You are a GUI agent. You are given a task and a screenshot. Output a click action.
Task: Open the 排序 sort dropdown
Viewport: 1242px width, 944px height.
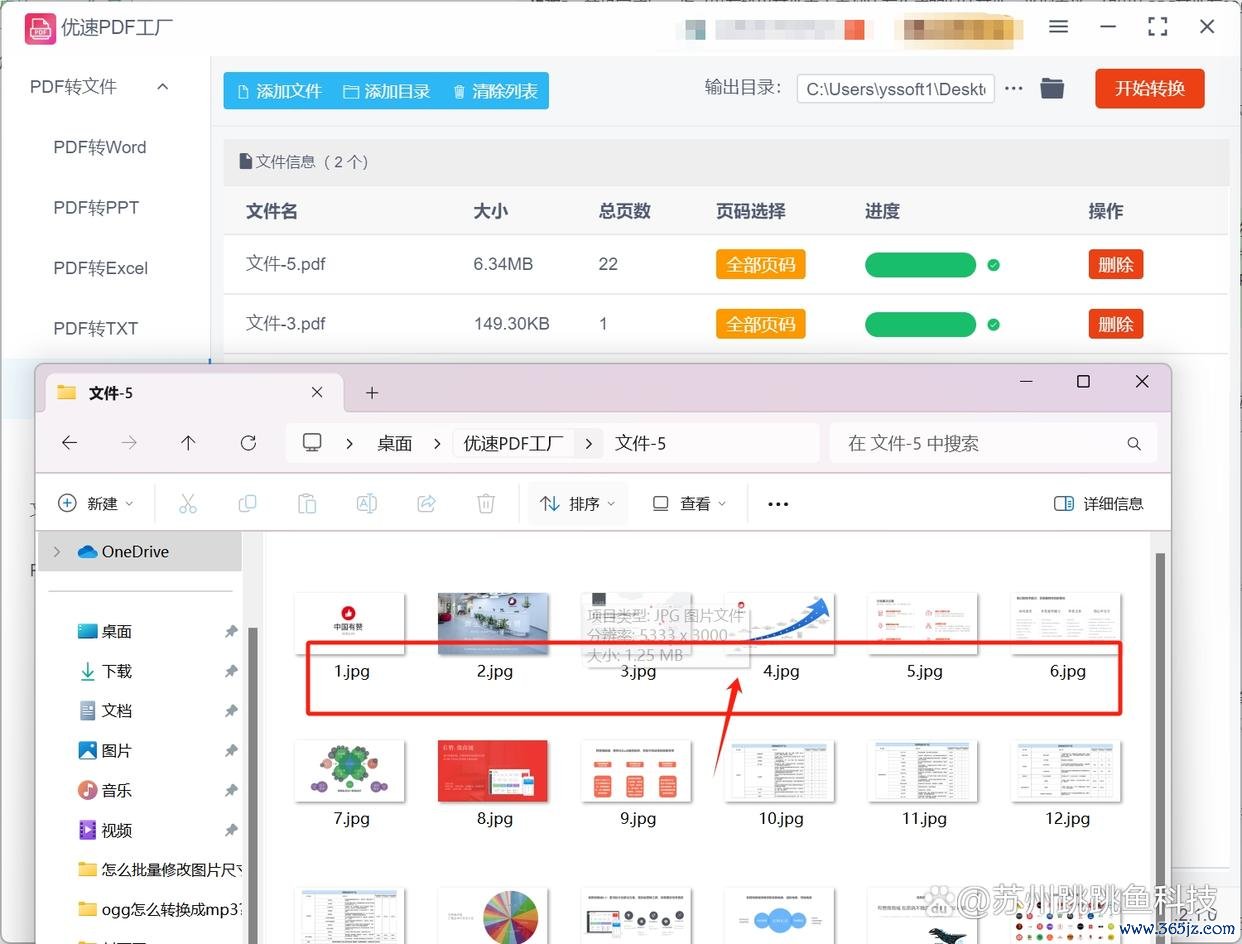pyautogui.click(x=579, y=504)
